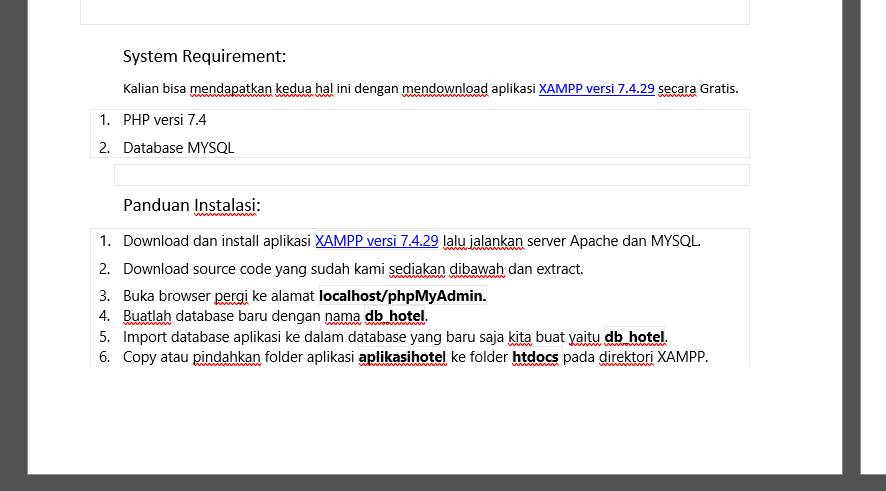The height and width of the screenshot is (491, 886).
Task: Open XAMPP versi 7.4.29 link in step 1
Action: (x=376, y=240)
